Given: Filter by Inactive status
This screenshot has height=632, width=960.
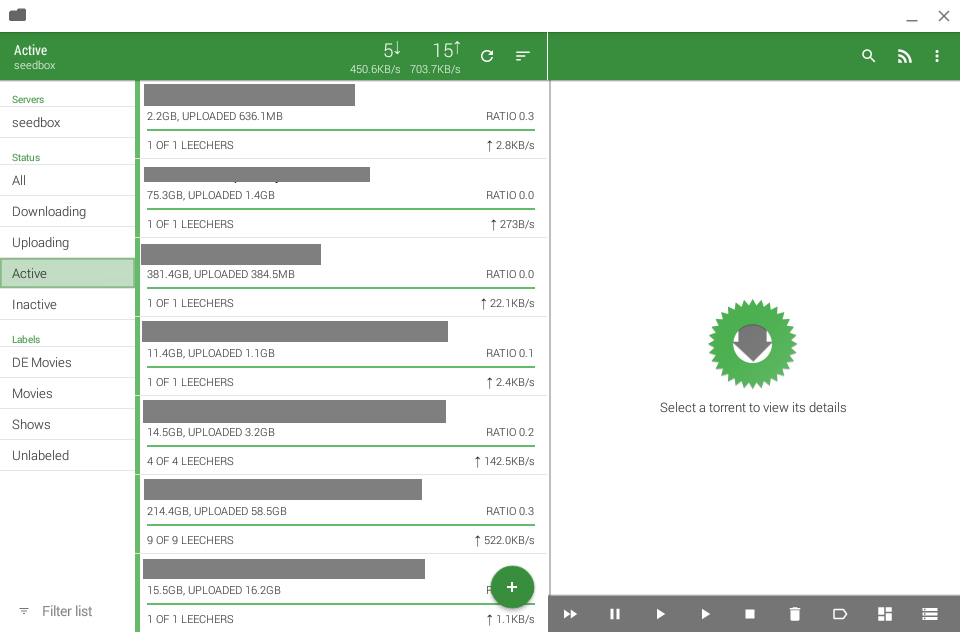Looking at the screenshot, I should click(x=67, y=304).
